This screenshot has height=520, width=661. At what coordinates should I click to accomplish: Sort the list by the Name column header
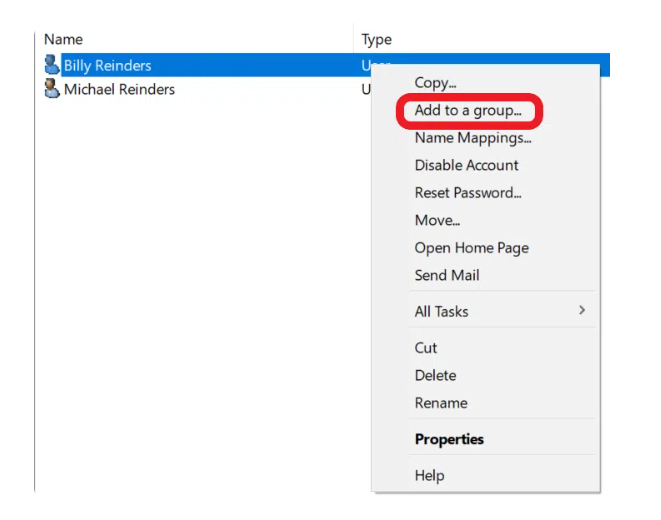coord(63,39)
